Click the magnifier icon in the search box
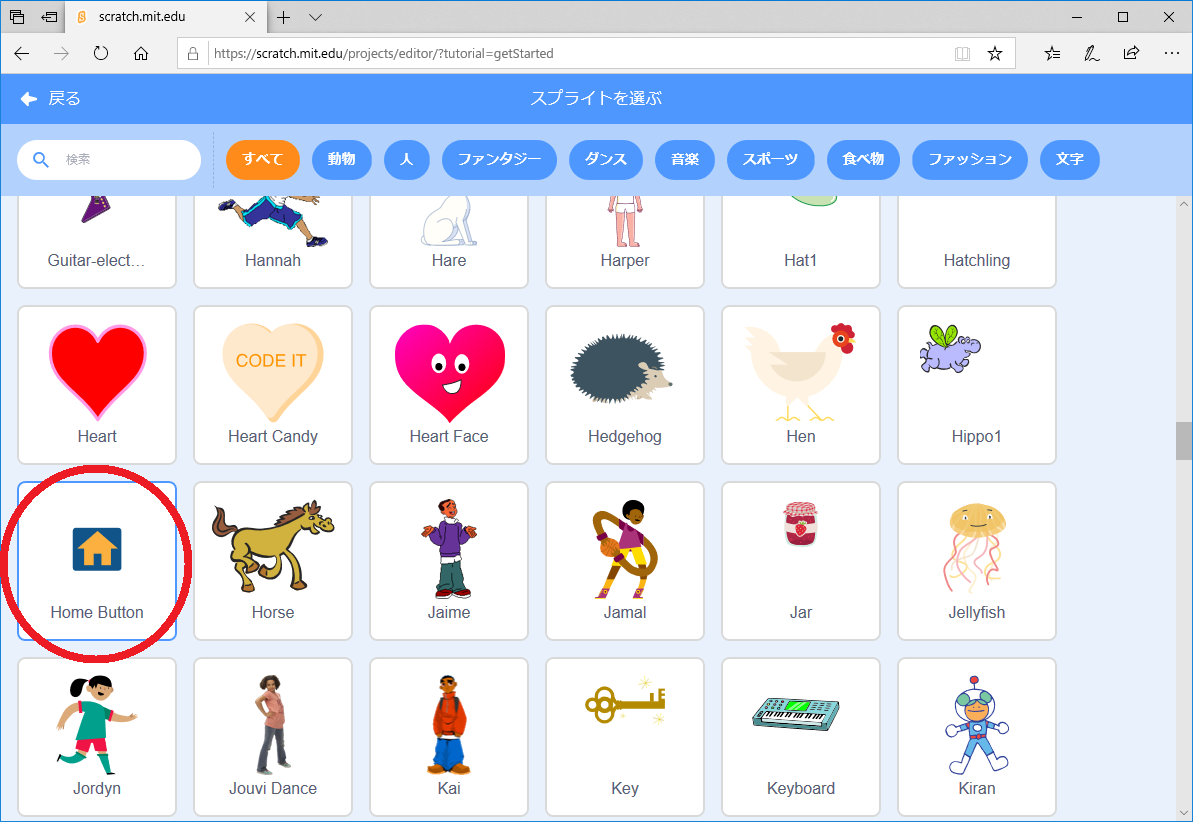The image size is (1193, 822). tap(41, 160)
